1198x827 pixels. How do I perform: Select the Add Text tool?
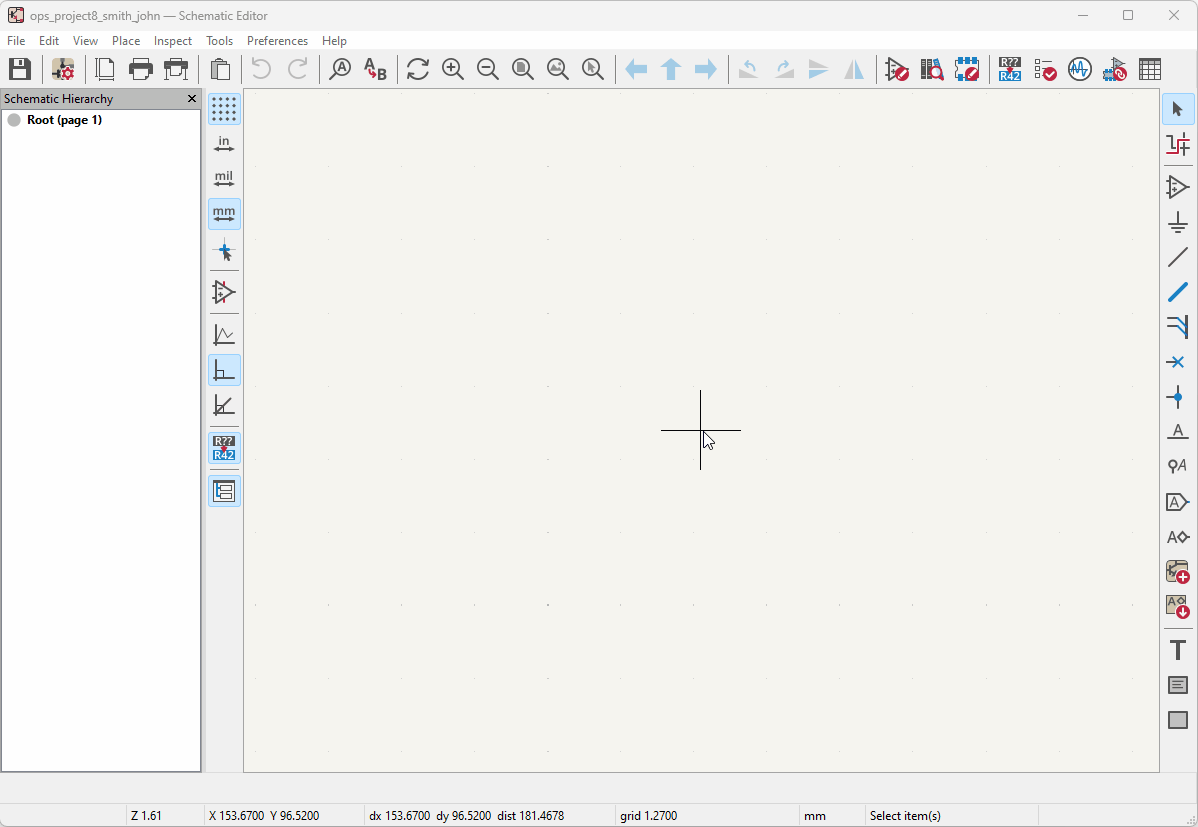pos(1177,650)
